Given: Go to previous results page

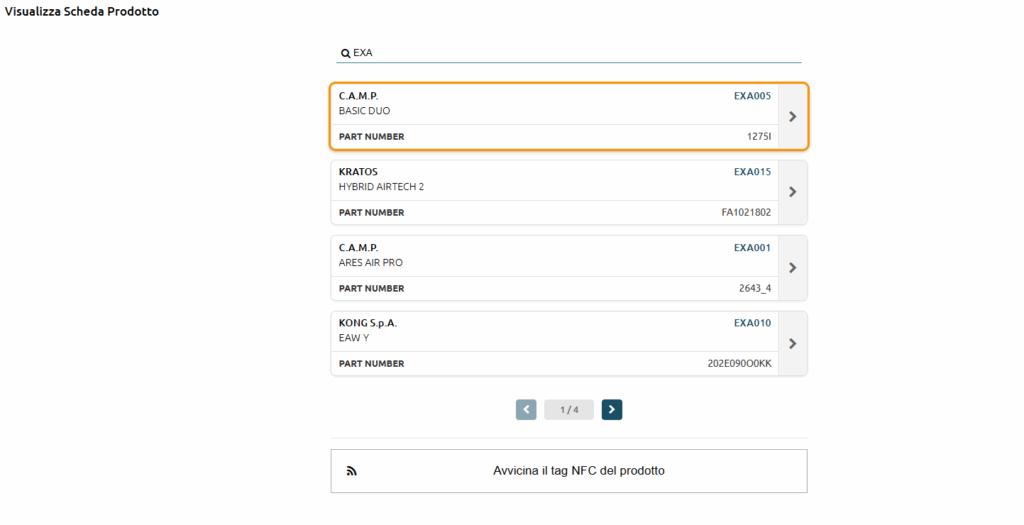Looking at the screenshot, I should [526, 409].
